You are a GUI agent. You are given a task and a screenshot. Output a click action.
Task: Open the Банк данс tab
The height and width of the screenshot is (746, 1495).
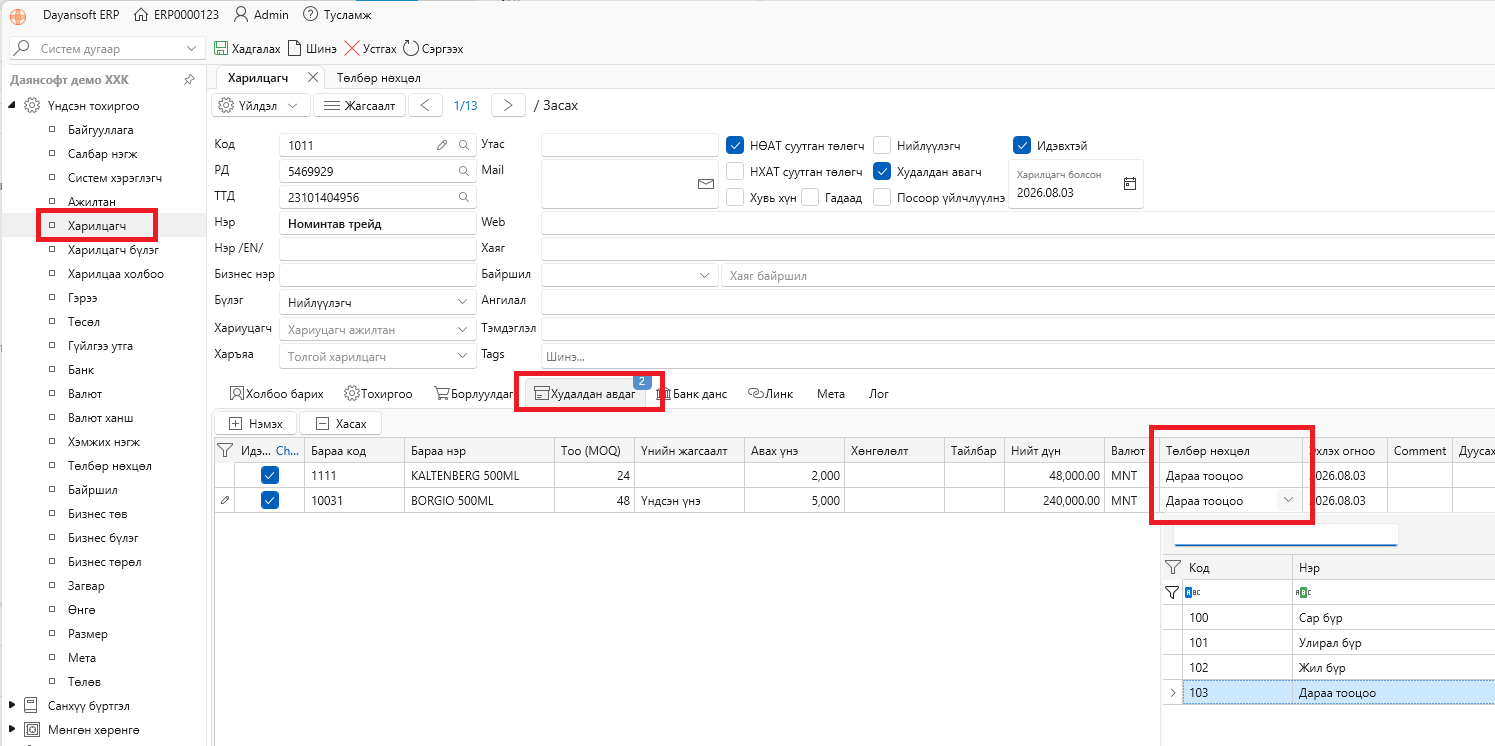tap(692, 393)
